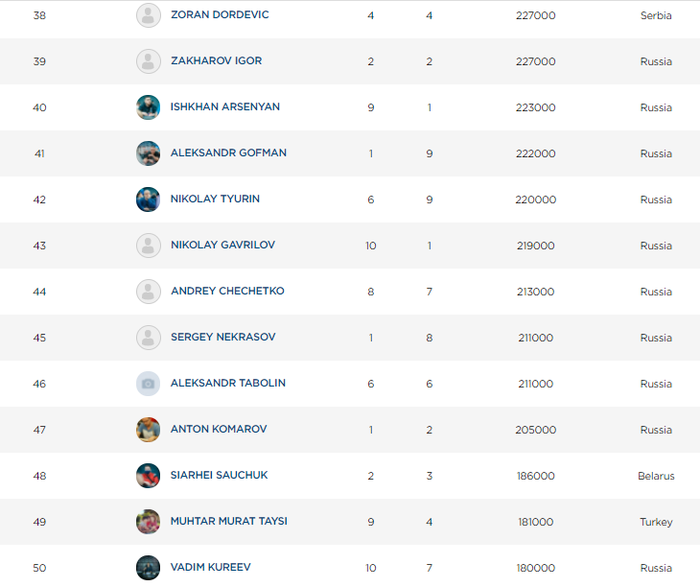
Task: Open Zoran Dordevic player link
Action: [219, 15]
